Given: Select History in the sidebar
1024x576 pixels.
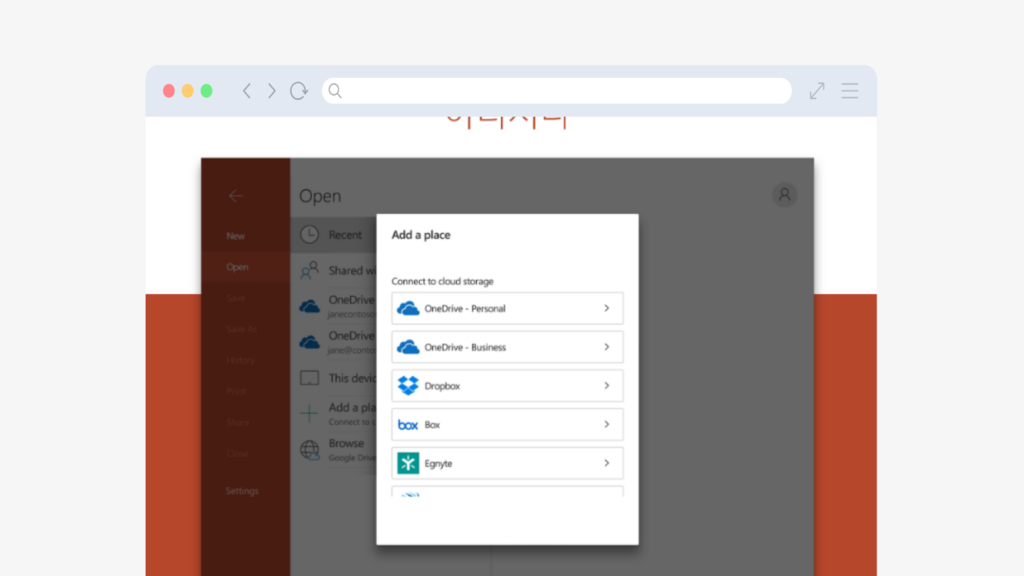Looking at the screenshot, I should (x=240, y=360).
